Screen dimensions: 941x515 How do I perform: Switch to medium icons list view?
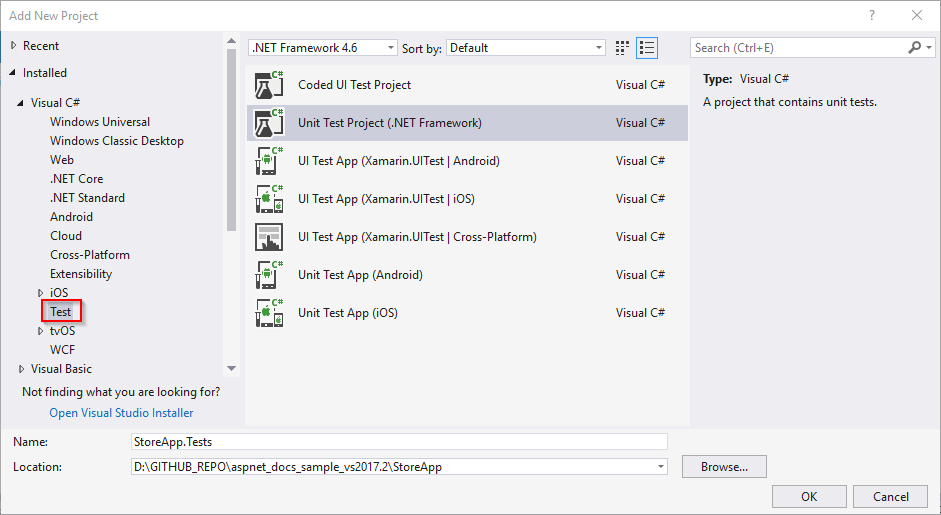647,48
